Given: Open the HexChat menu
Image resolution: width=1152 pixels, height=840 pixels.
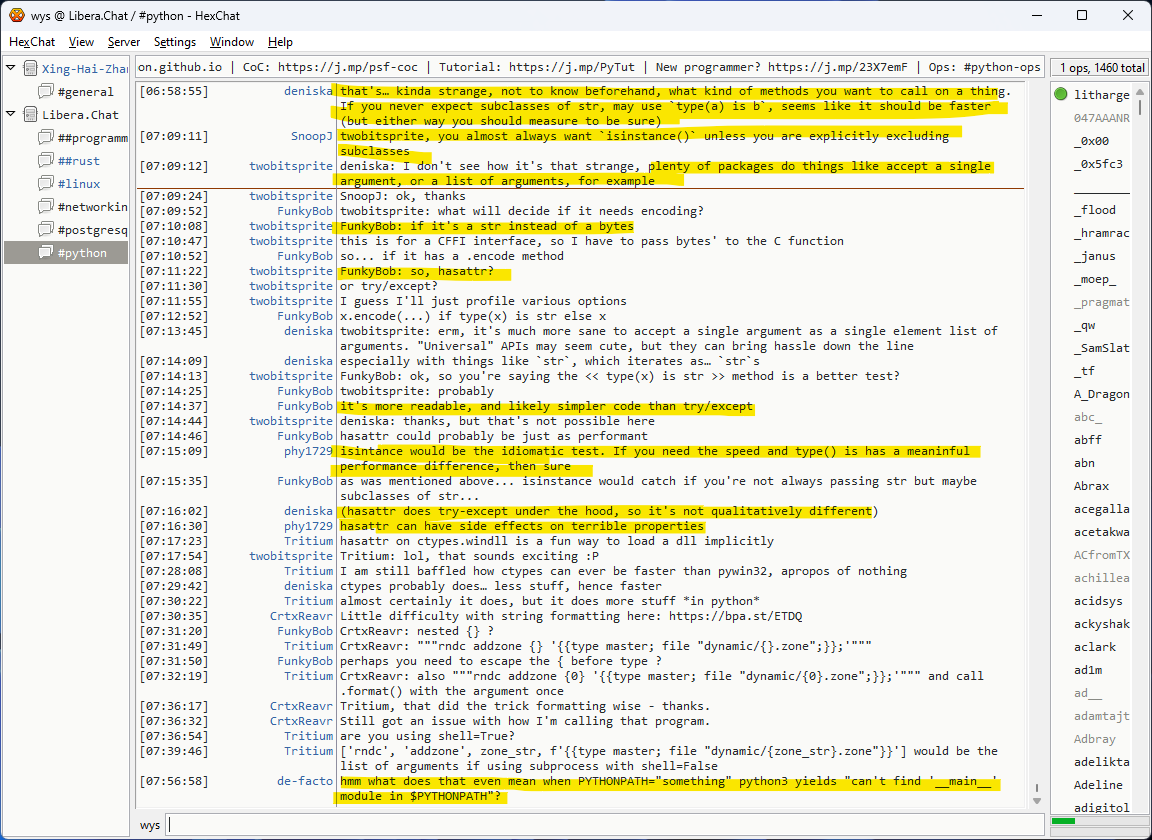Looking at the screenshot, I should (32, 42).
